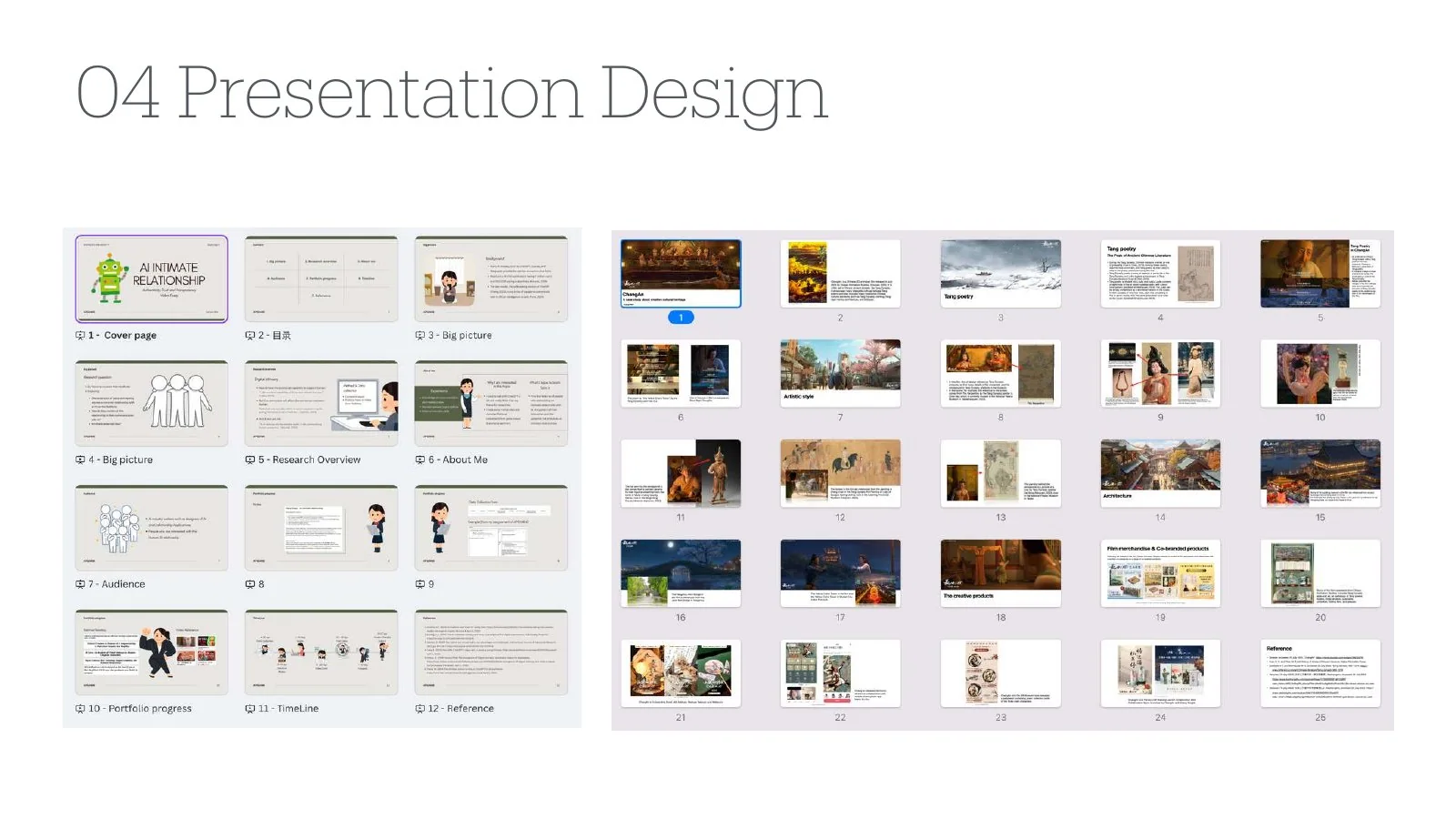Viewport: 1456px width, 819px height.
Task: Open the snowy Tang poetry slide 3 thumbnail
Action: pos(1001,274)
